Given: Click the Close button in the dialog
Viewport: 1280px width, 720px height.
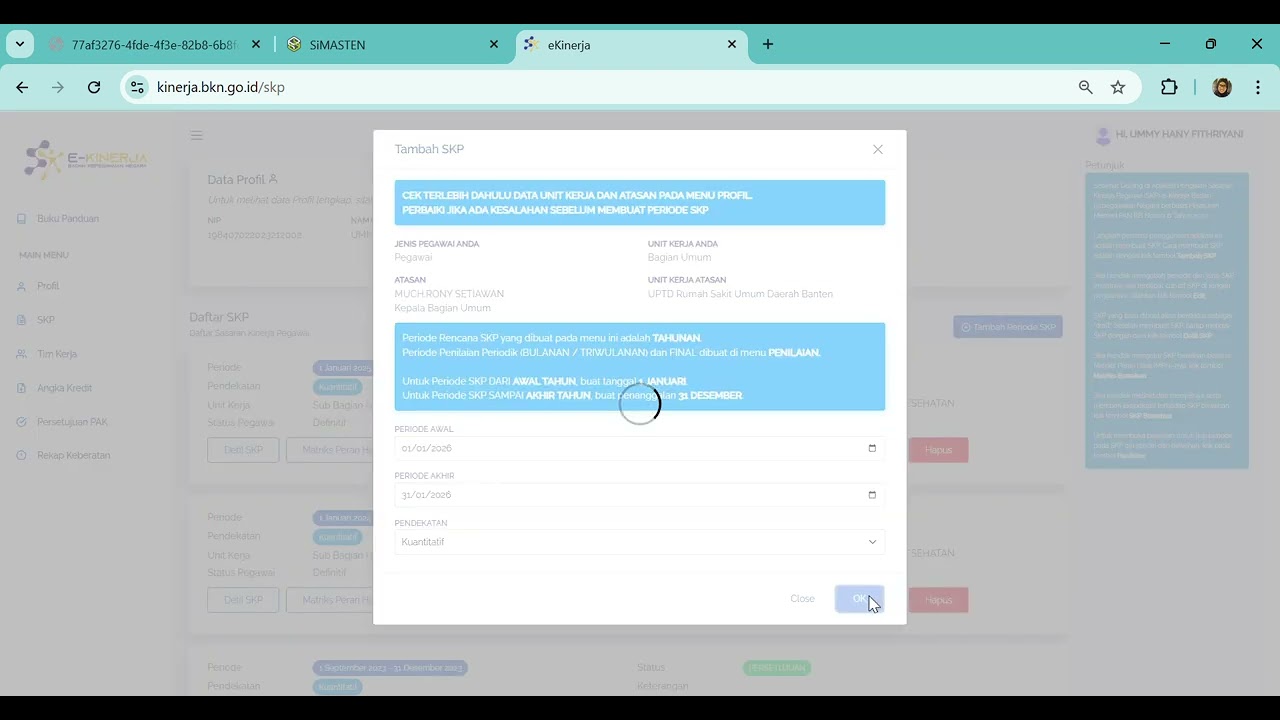Looking at the screenshot, I should [802, 599].
